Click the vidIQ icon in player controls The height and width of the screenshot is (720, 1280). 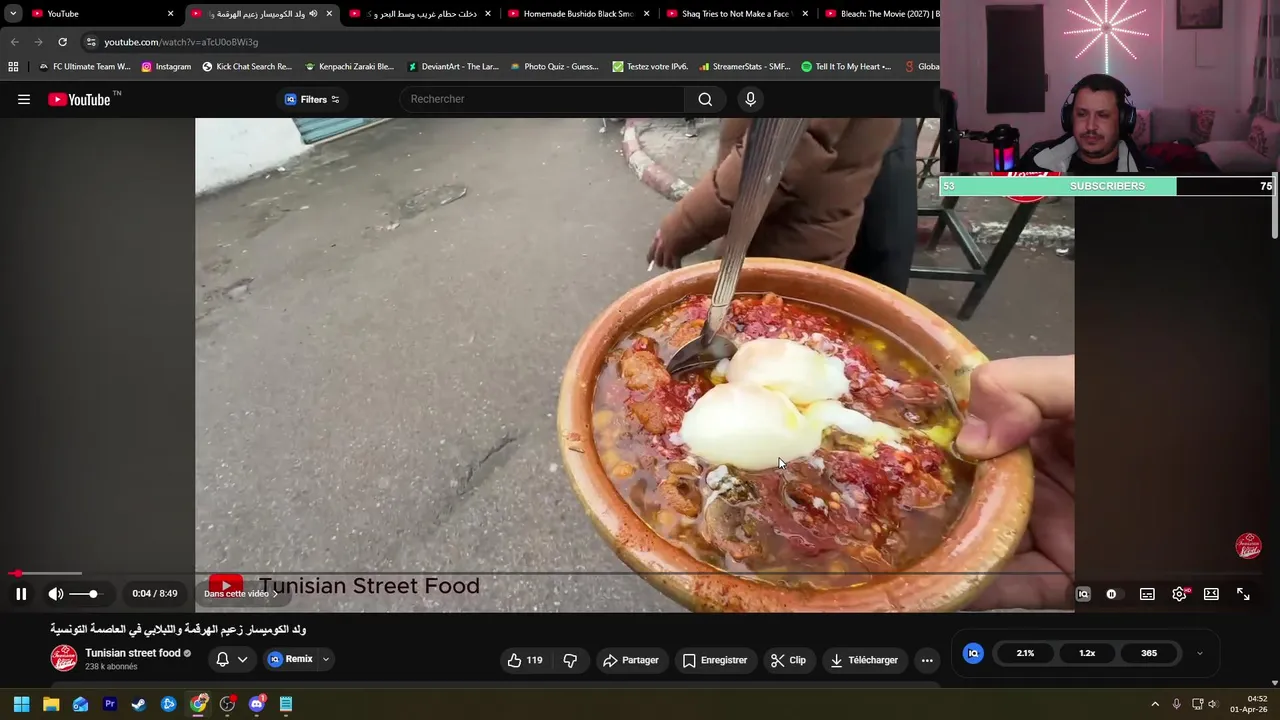(x=1083, y=594)
